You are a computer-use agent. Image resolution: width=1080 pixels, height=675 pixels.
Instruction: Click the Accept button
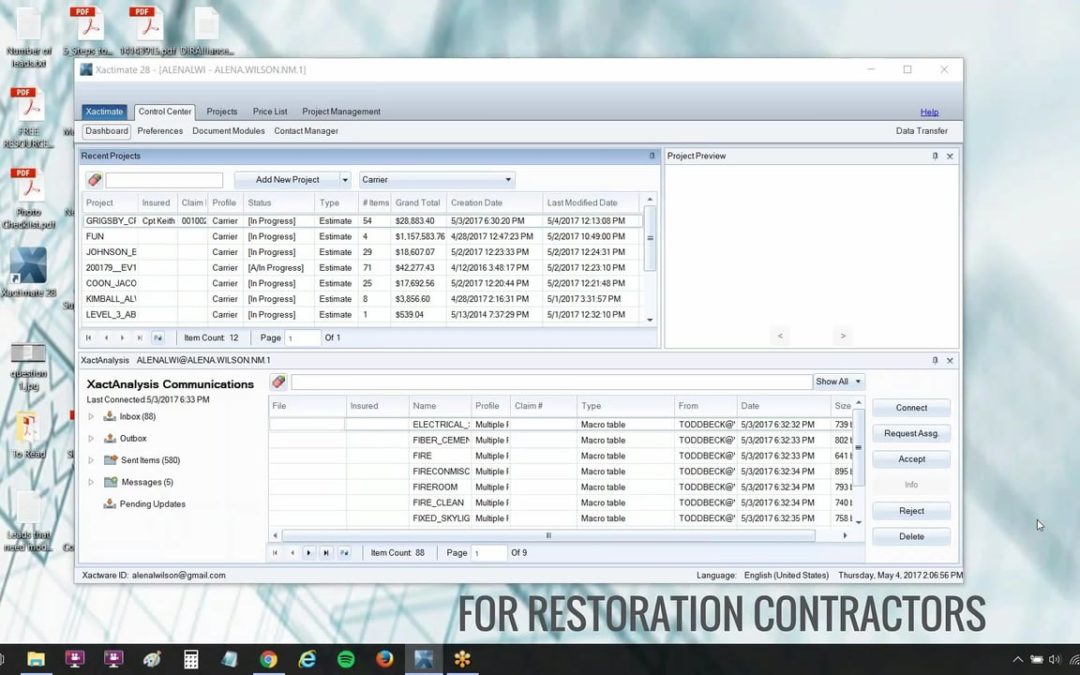pos(911,459)
